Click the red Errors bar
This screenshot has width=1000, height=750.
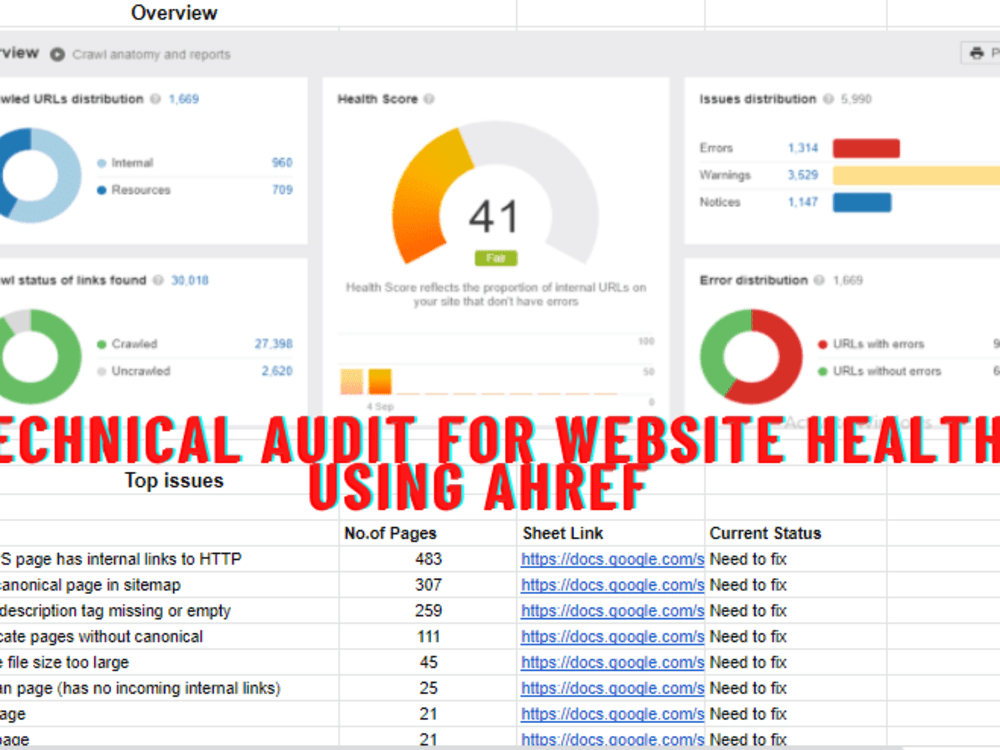866,148
